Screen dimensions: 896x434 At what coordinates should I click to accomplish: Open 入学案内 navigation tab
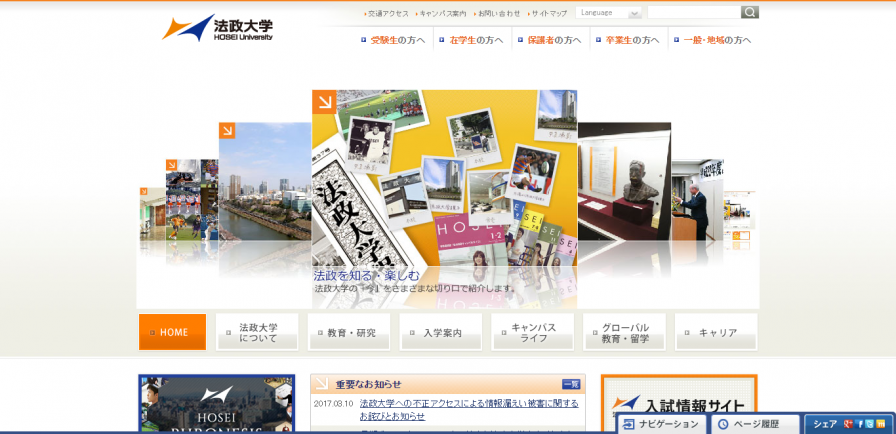[441, 332]
